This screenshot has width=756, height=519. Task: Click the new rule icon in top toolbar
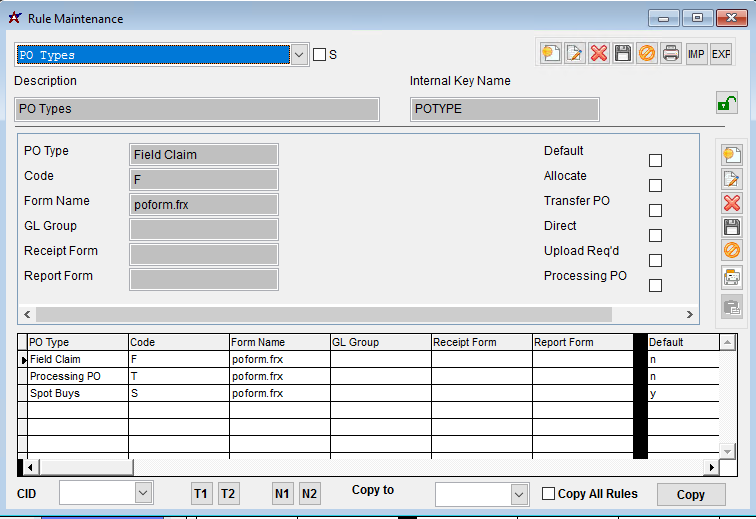tap(551, 53)
